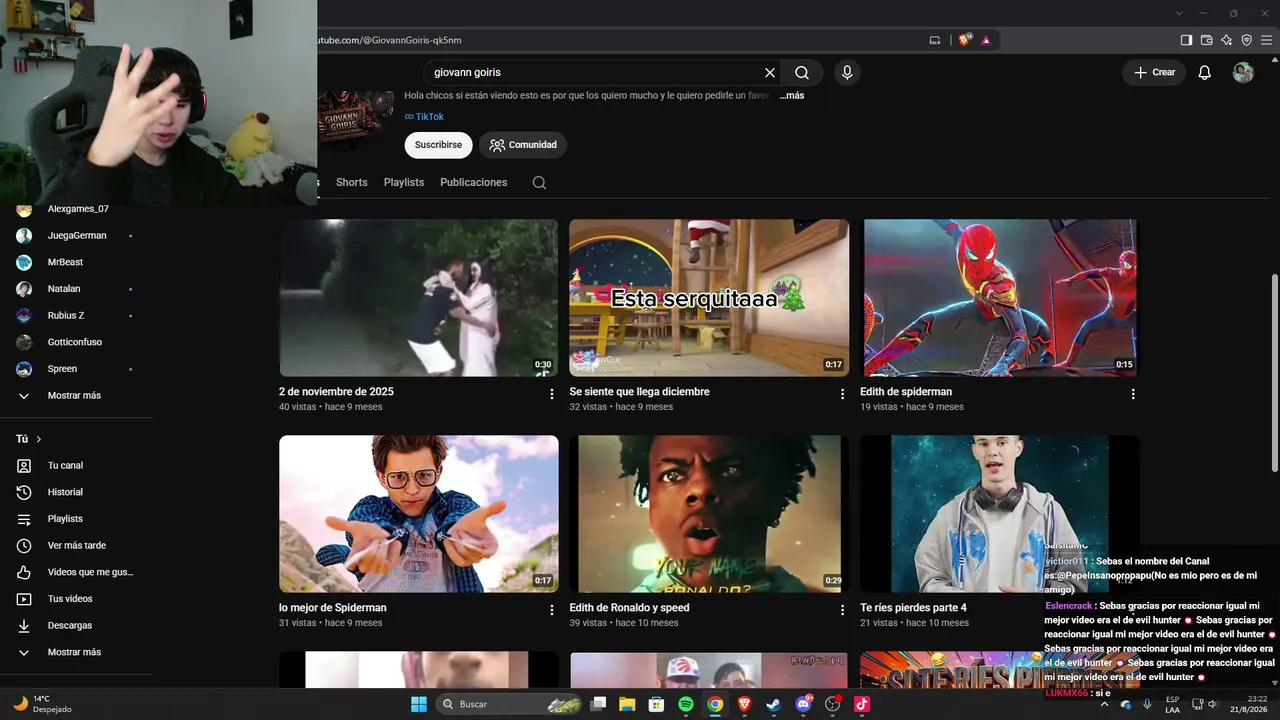
Task: Switch to the Playlists channel tab
Action: [x=404, y=183]
